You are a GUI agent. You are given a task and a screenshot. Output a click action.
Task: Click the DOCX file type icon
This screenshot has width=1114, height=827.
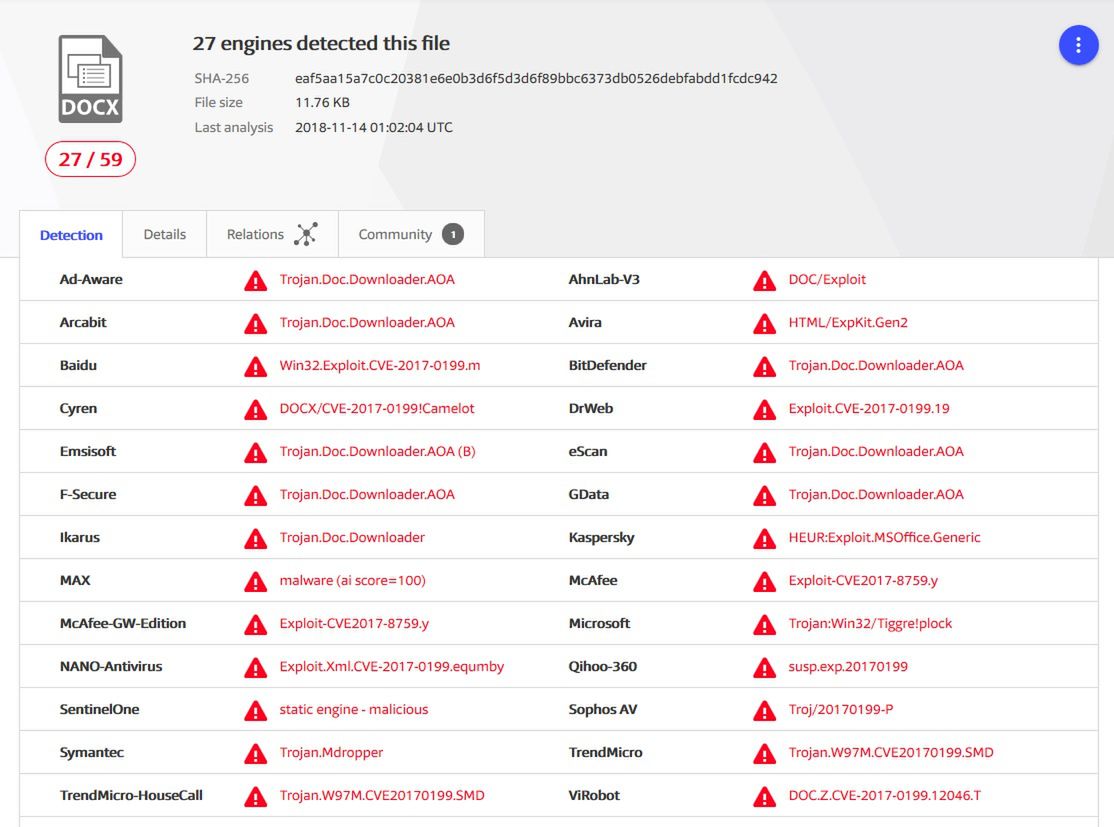click(x=90, y=79)
